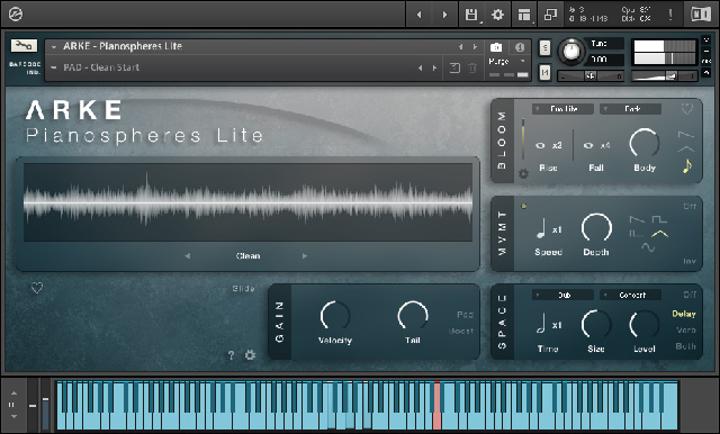Select triangle shape in Bloom panel
This screenshot has width=720, height=434.
[x=686, y=149]
